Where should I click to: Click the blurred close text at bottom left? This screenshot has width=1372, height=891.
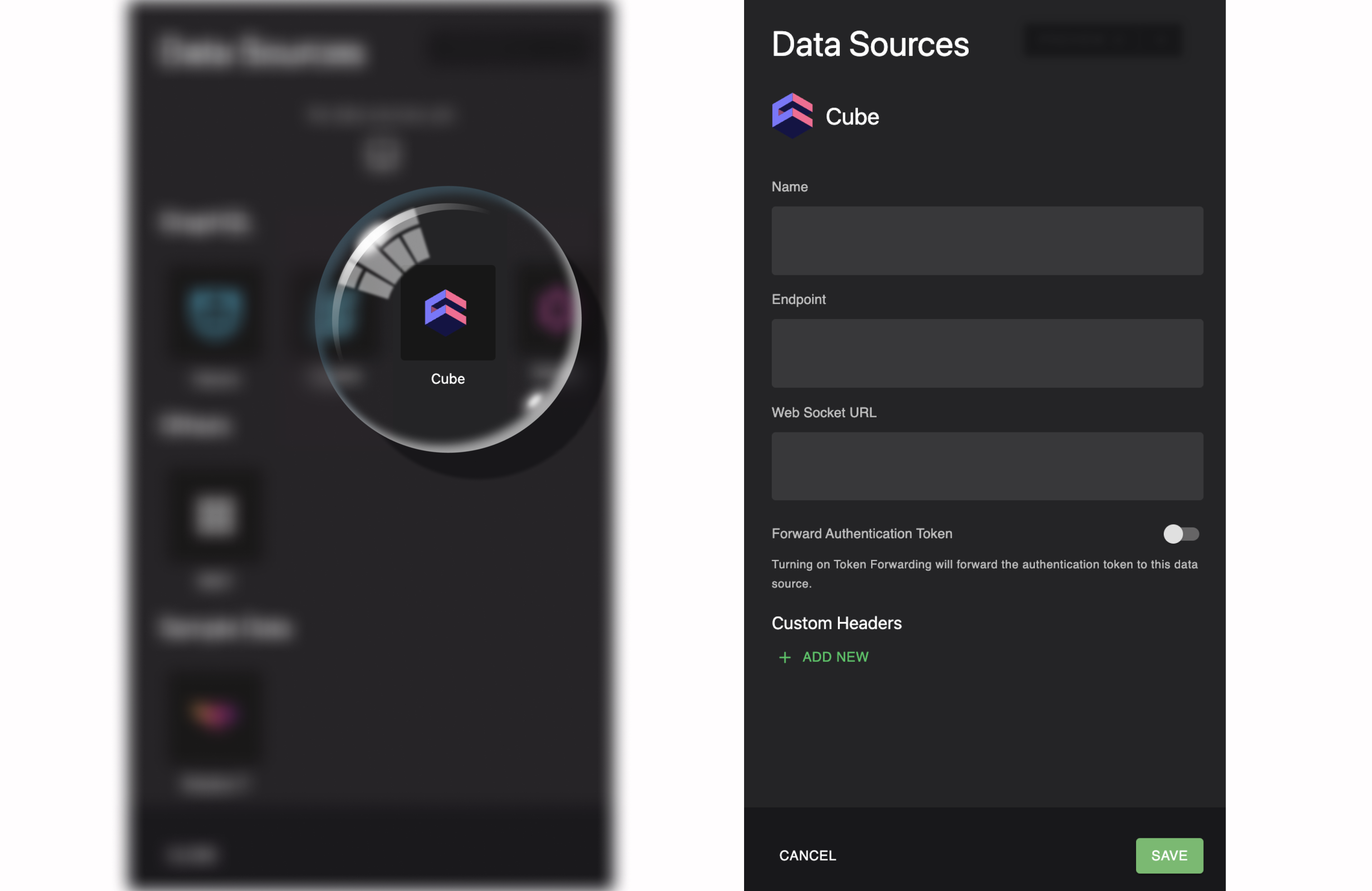point(192,854)
